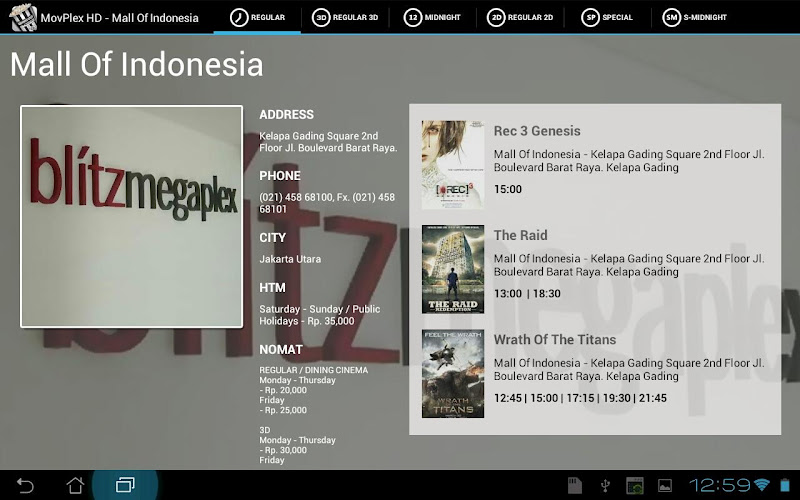Tap the address line under Rec 3 Genesis

pyautogui.click(x=629, y=161)
